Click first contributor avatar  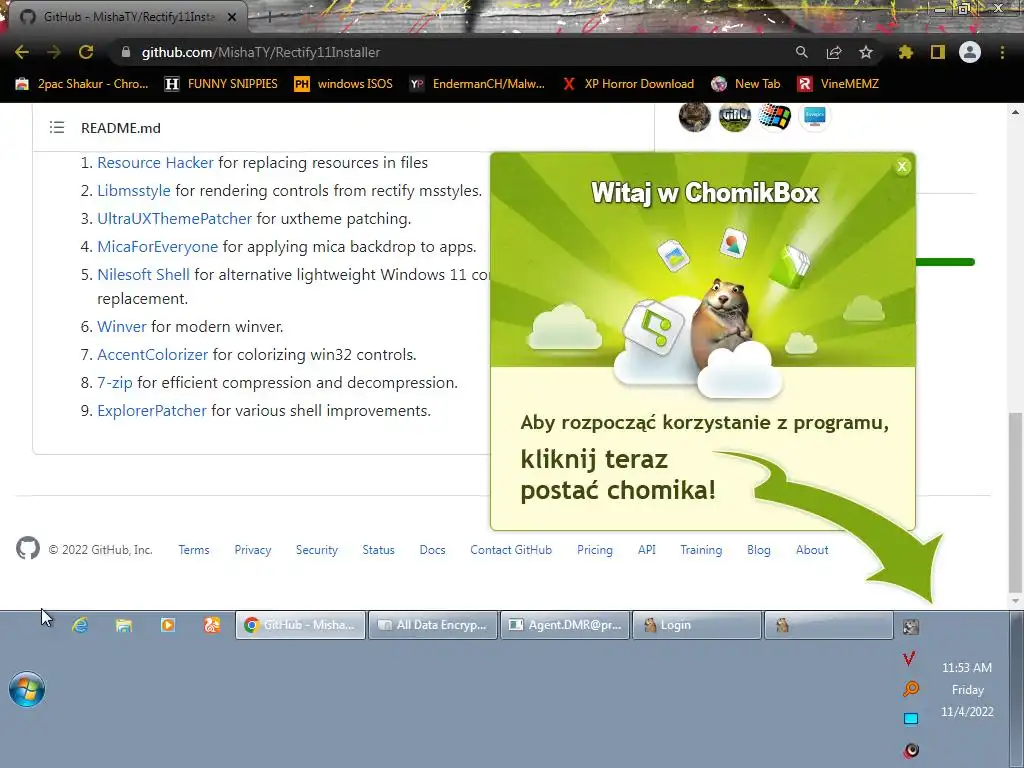pos(695,116)
